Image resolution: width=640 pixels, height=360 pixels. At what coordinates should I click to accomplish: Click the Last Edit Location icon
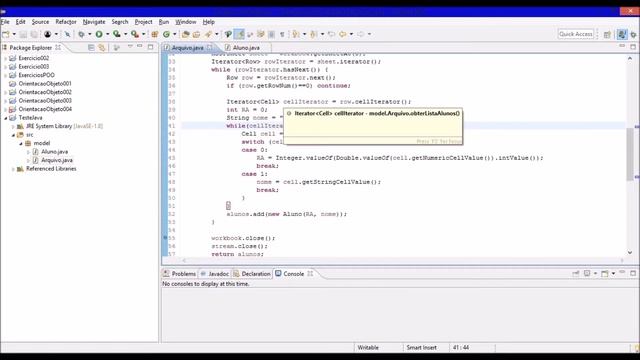pos(331,34)
